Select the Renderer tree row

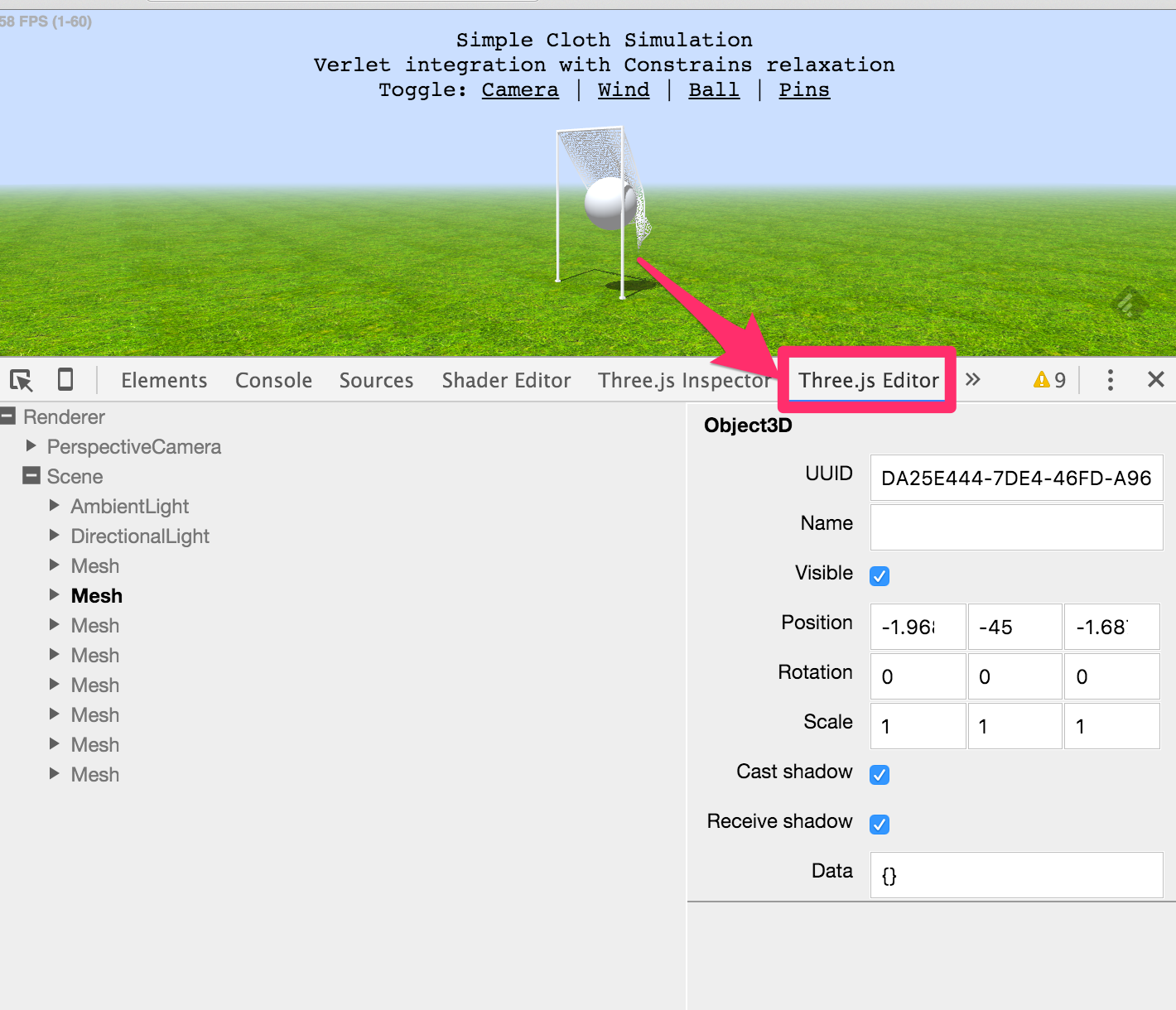[x=64, y=416]
